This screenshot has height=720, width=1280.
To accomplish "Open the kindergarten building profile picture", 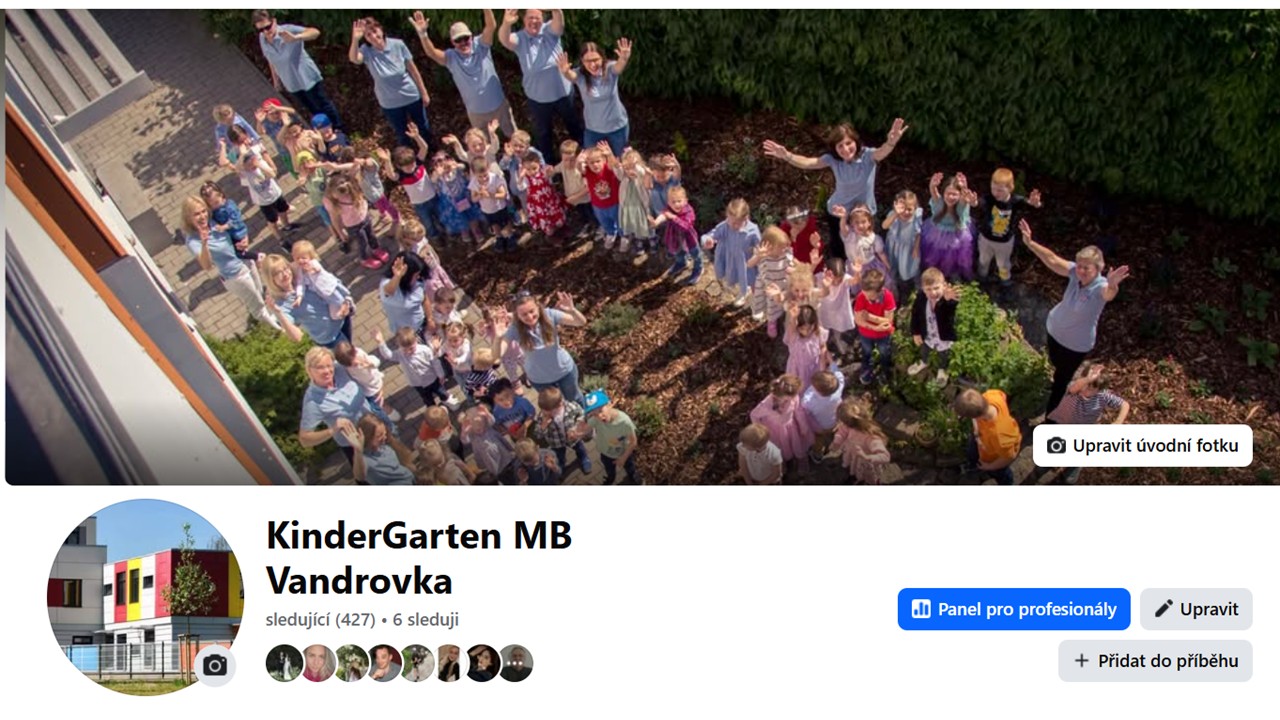I will (145, 597).
